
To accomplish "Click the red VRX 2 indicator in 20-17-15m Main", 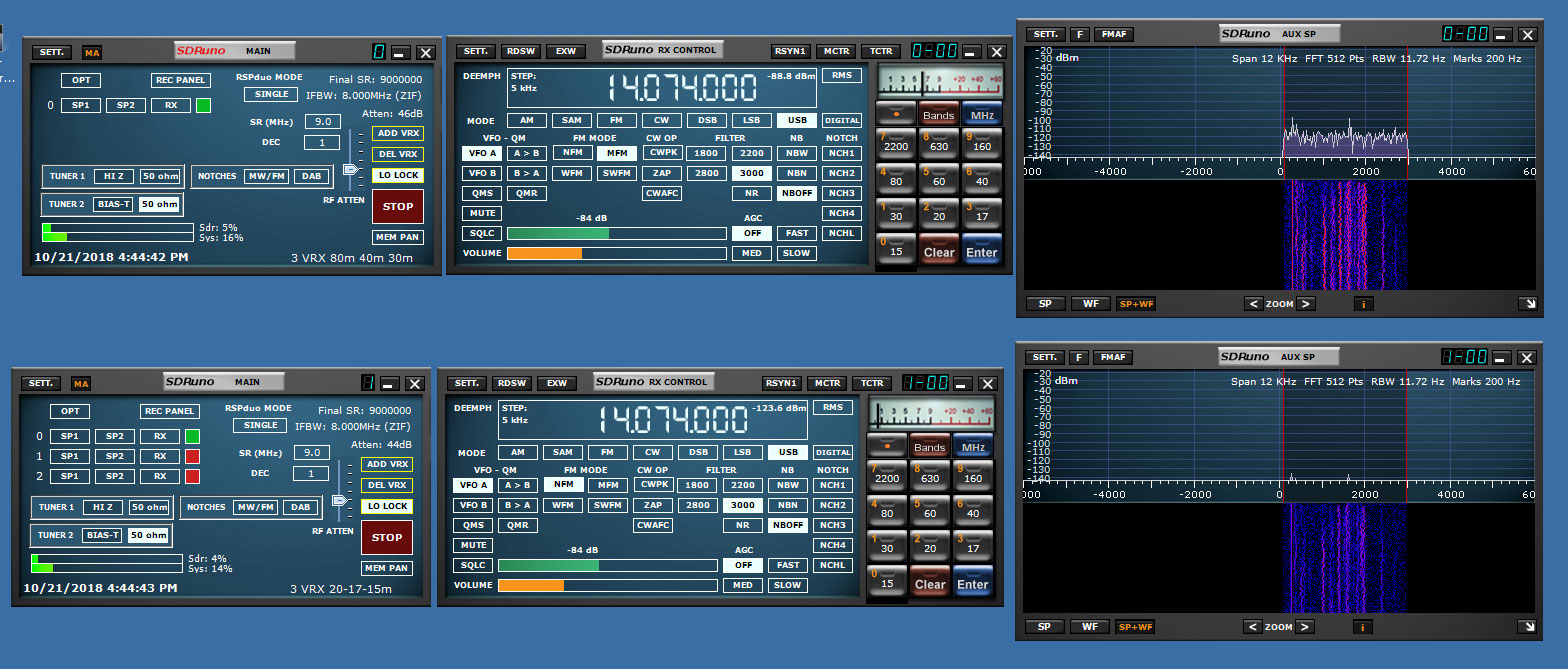I will (192, 476).
